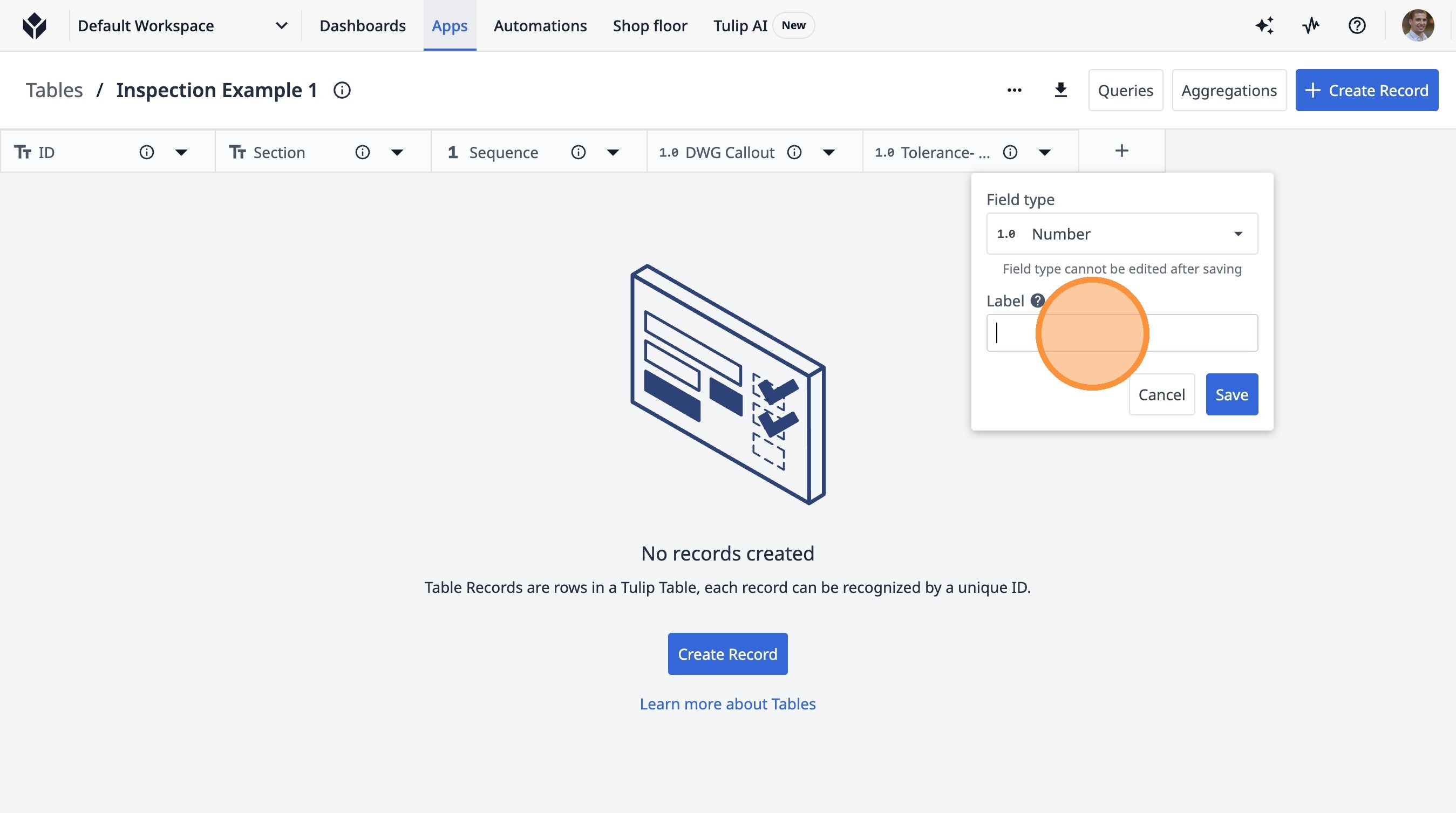Follow Learn more about Tables link

click(x=727, y=704)
